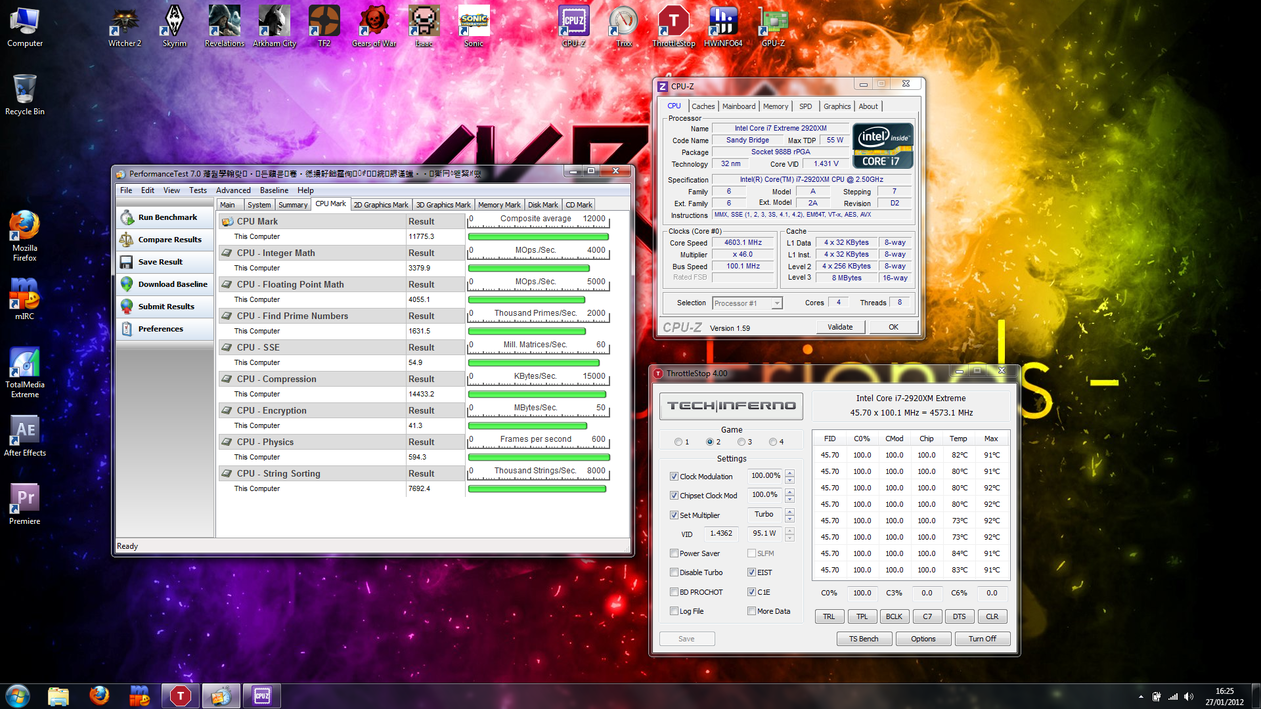Enable Log File checkbox
The width and height of the screenshot is (1261, 709).
674,611
